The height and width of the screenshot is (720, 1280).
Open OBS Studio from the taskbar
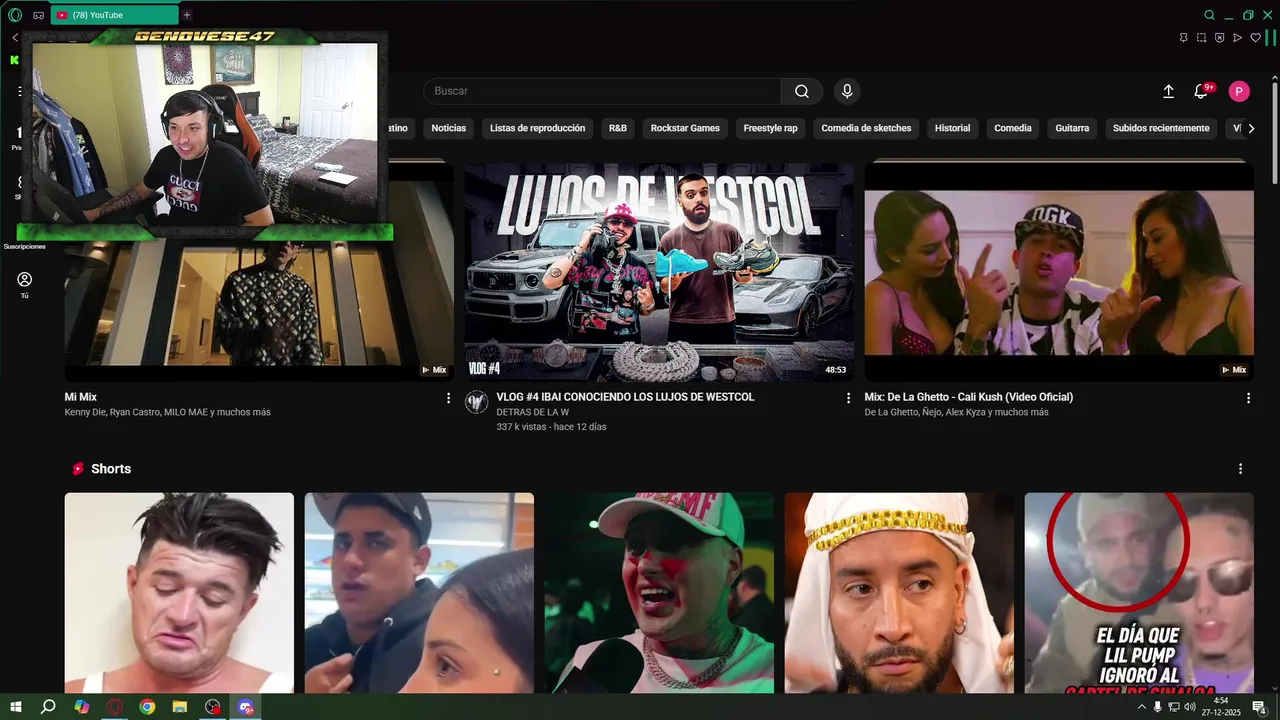click(213, 707)
